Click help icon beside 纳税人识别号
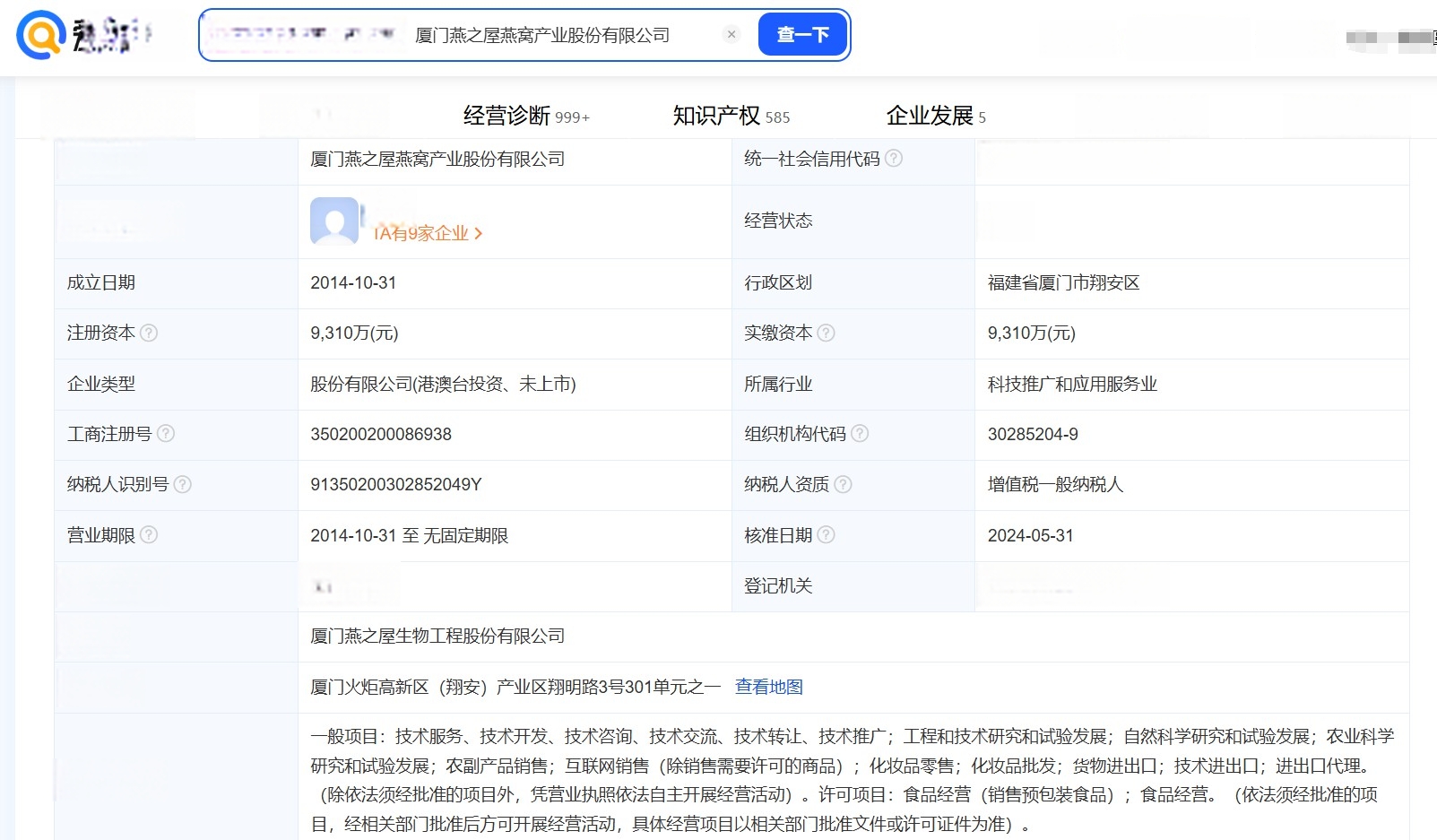This screenshot has height=840, width=1437. [x=182, y=484]
